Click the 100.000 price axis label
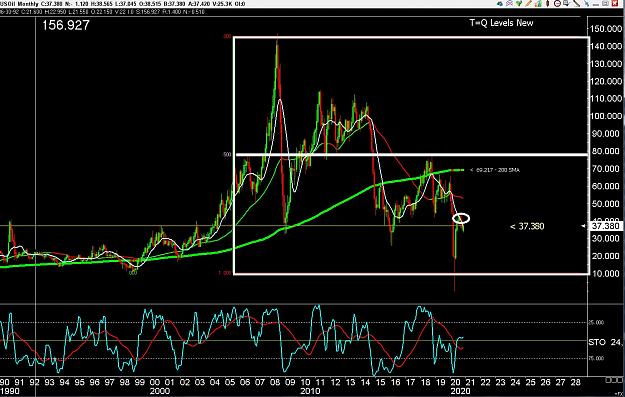 605,116
